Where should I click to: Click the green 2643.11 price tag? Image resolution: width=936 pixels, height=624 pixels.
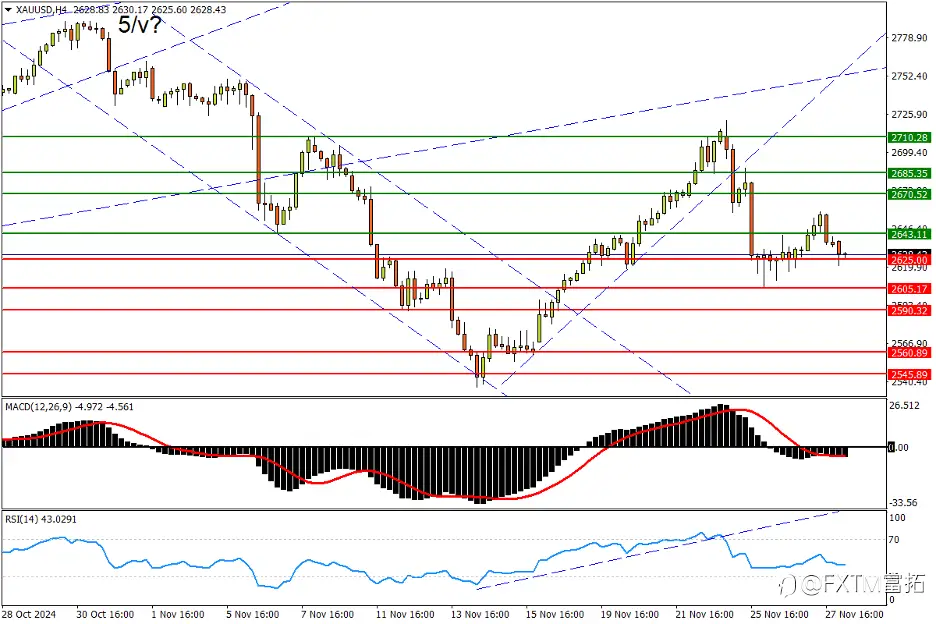(909, 234)
